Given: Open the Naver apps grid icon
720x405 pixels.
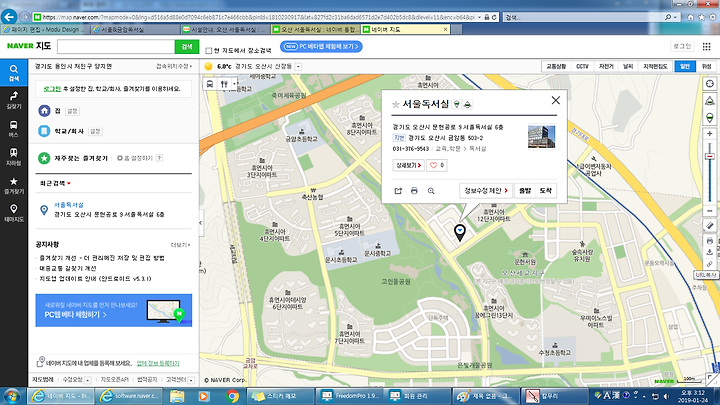Looking at the screenshot, I should tap(707, 46).
